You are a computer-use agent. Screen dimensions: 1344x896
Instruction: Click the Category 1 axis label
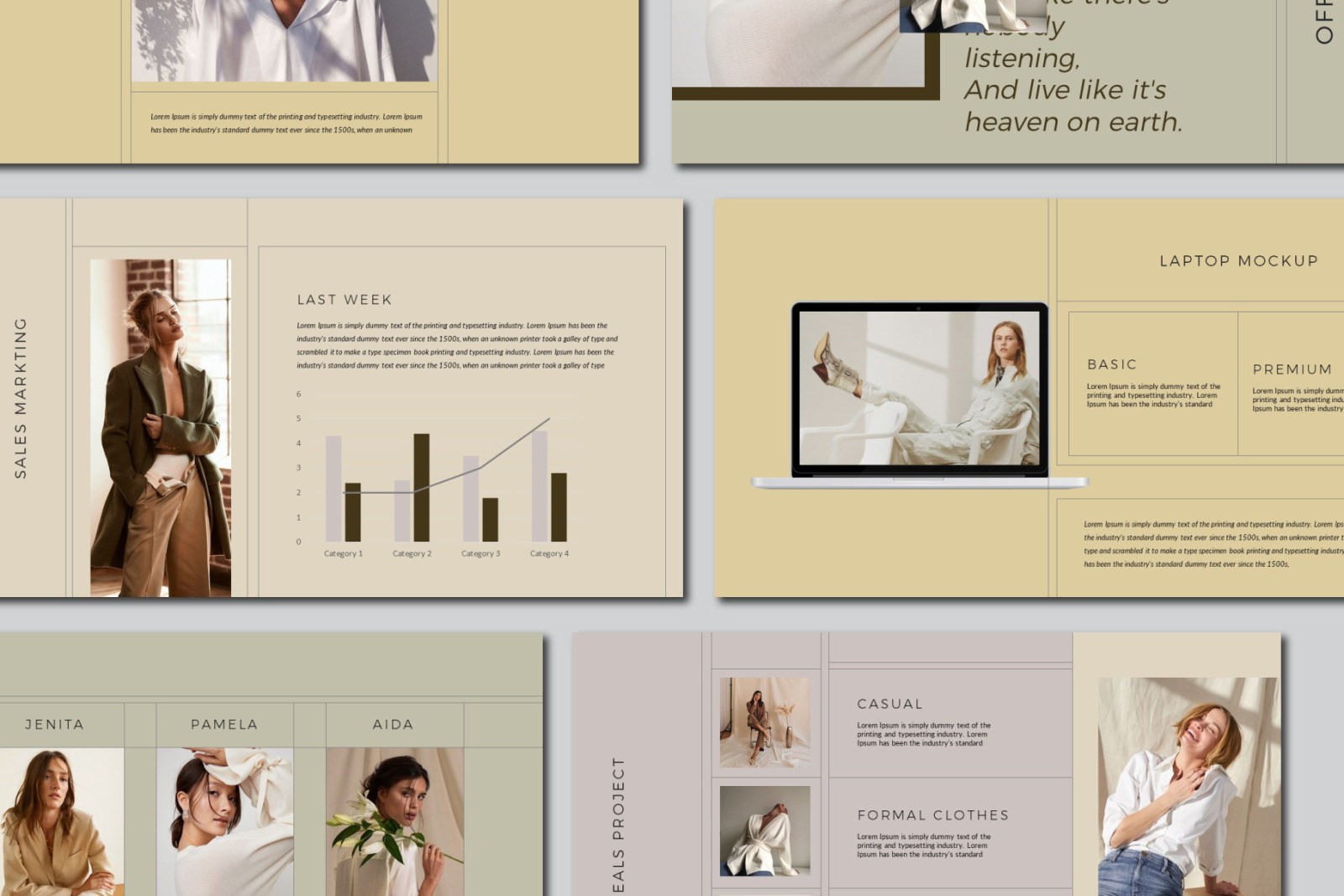(x=344, y=553)
